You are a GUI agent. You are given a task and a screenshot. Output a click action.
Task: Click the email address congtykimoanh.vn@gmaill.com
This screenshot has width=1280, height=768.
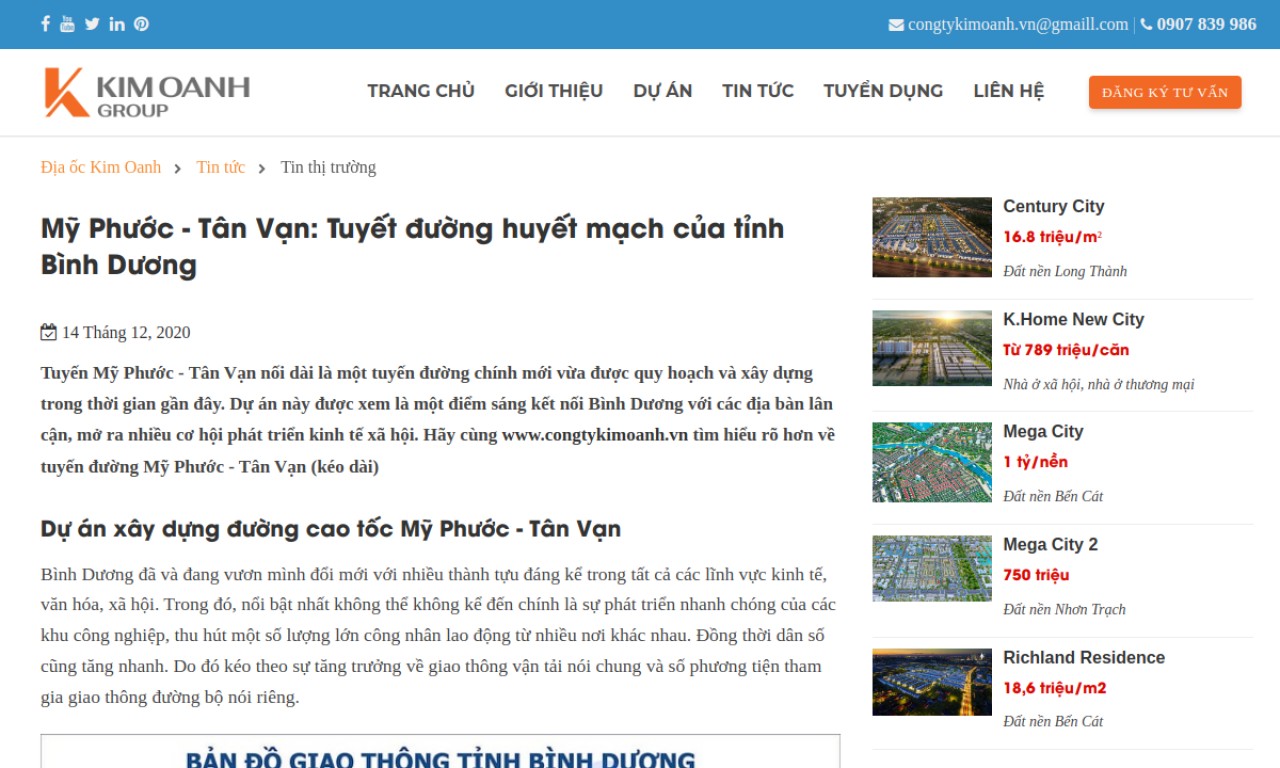[1018, 24]
